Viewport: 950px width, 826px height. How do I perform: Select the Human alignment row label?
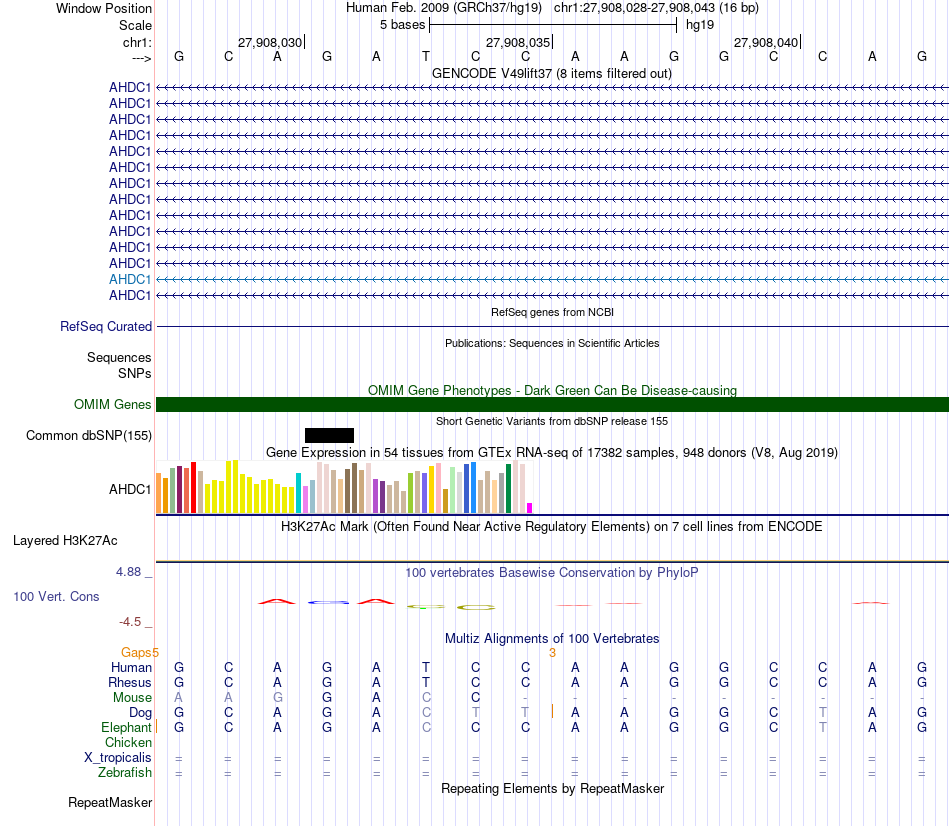click(131, 668)
